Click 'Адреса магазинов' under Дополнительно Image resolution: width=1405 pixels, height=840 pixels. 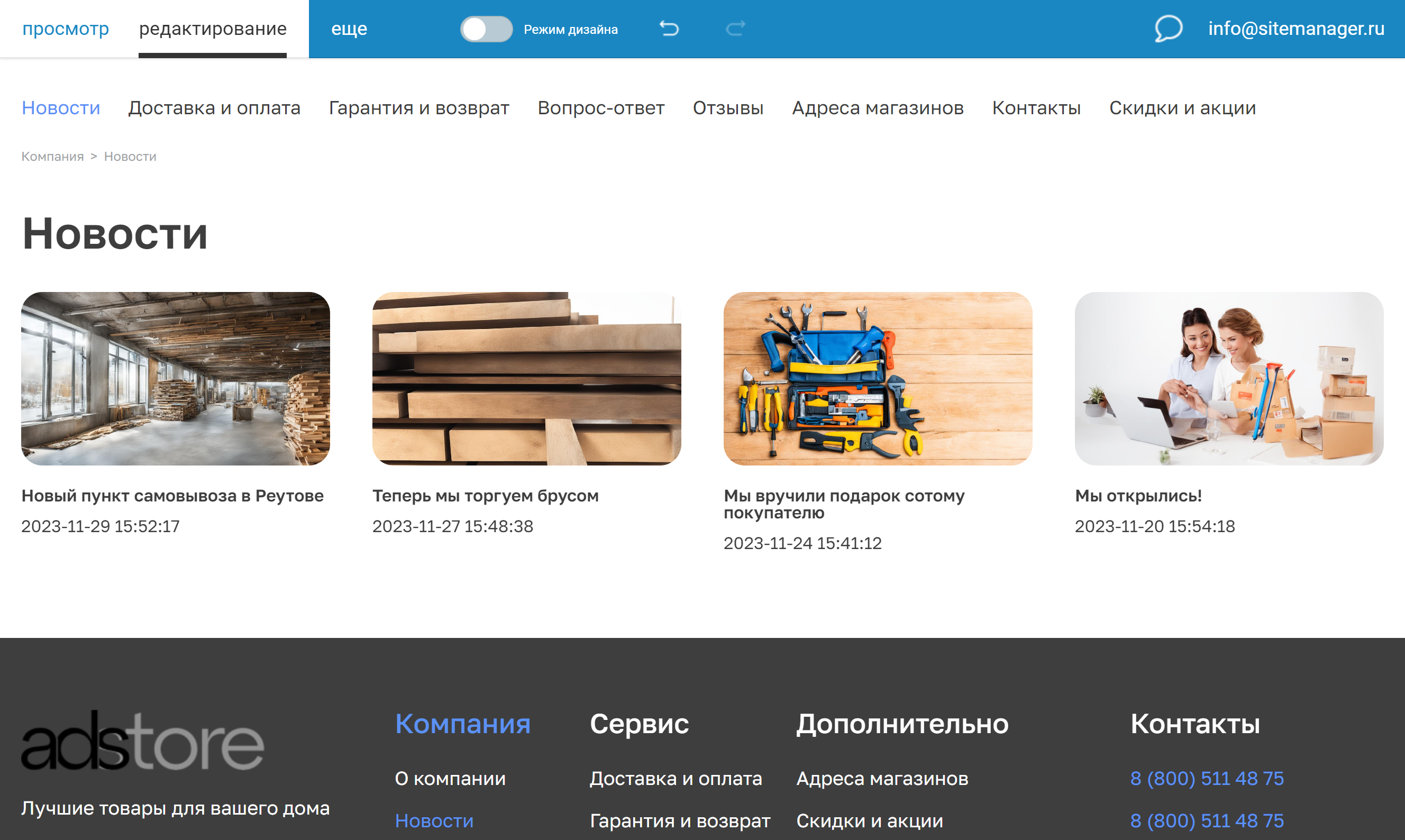click(x=882, y=778)
